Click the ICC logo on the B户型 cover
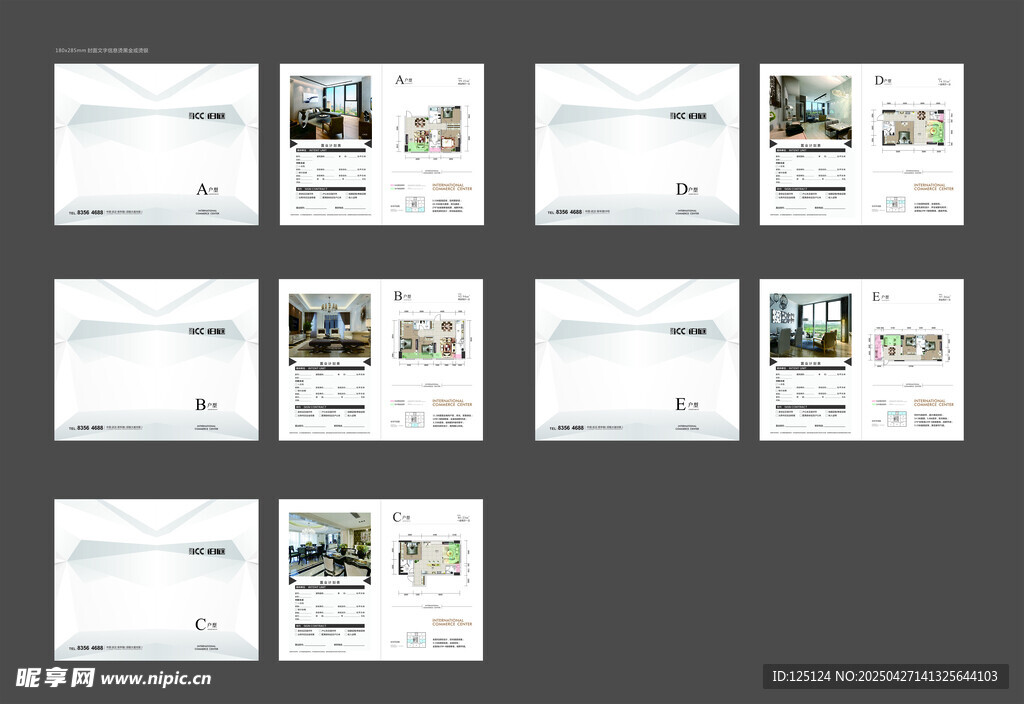The height and width of the screenshot is (704, 1024). coord(206,331)
